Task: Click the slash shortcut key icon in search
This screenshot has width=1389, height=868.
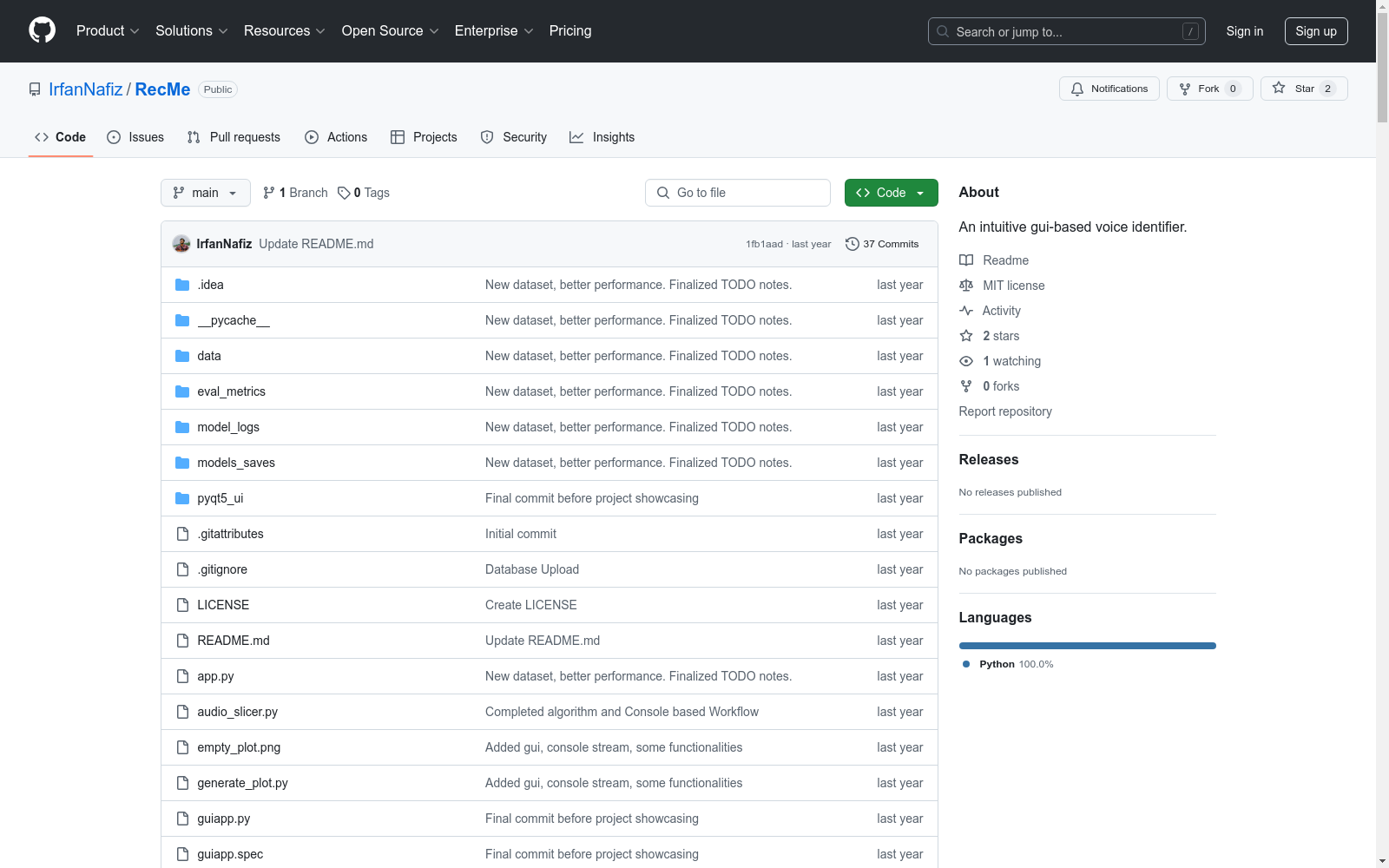Action: [1190, 31]
